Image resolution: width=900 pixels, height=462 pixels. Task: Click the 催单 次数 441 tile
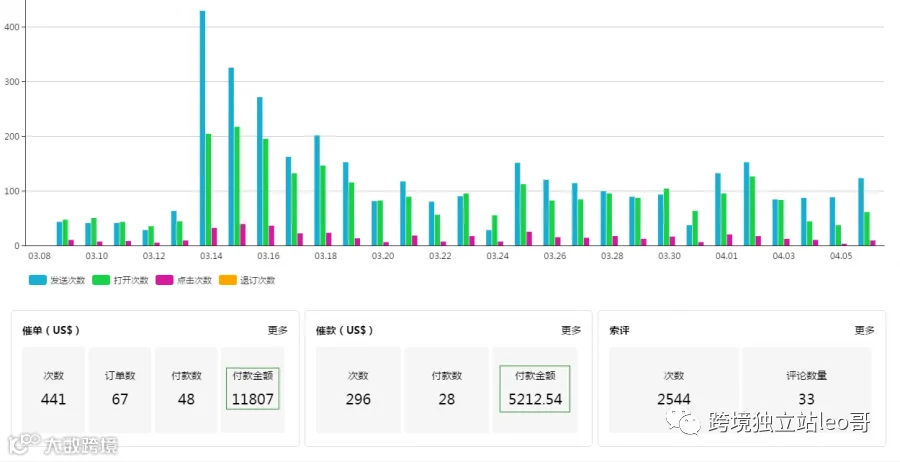point(53,389)
